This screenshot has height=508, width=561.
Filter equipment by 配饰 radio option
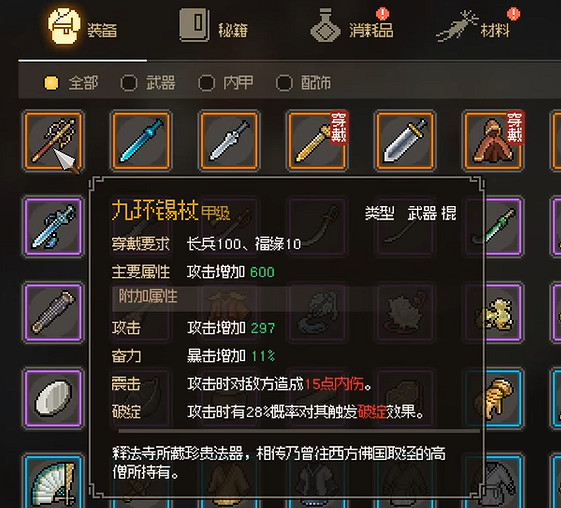284,83
